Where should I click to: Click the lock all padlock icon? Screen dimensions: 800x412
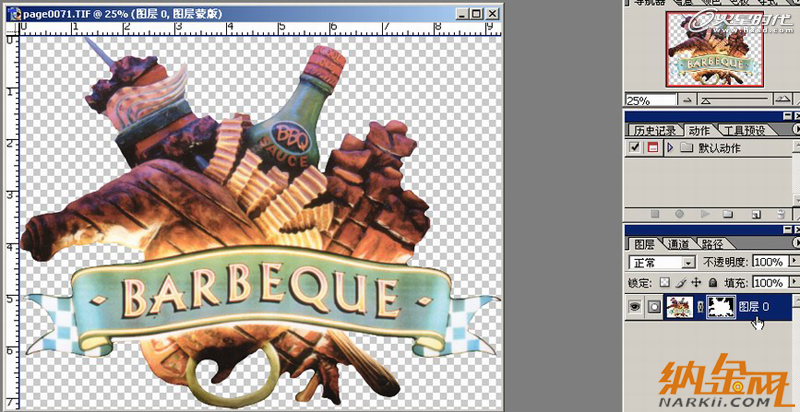click(710, 283)
